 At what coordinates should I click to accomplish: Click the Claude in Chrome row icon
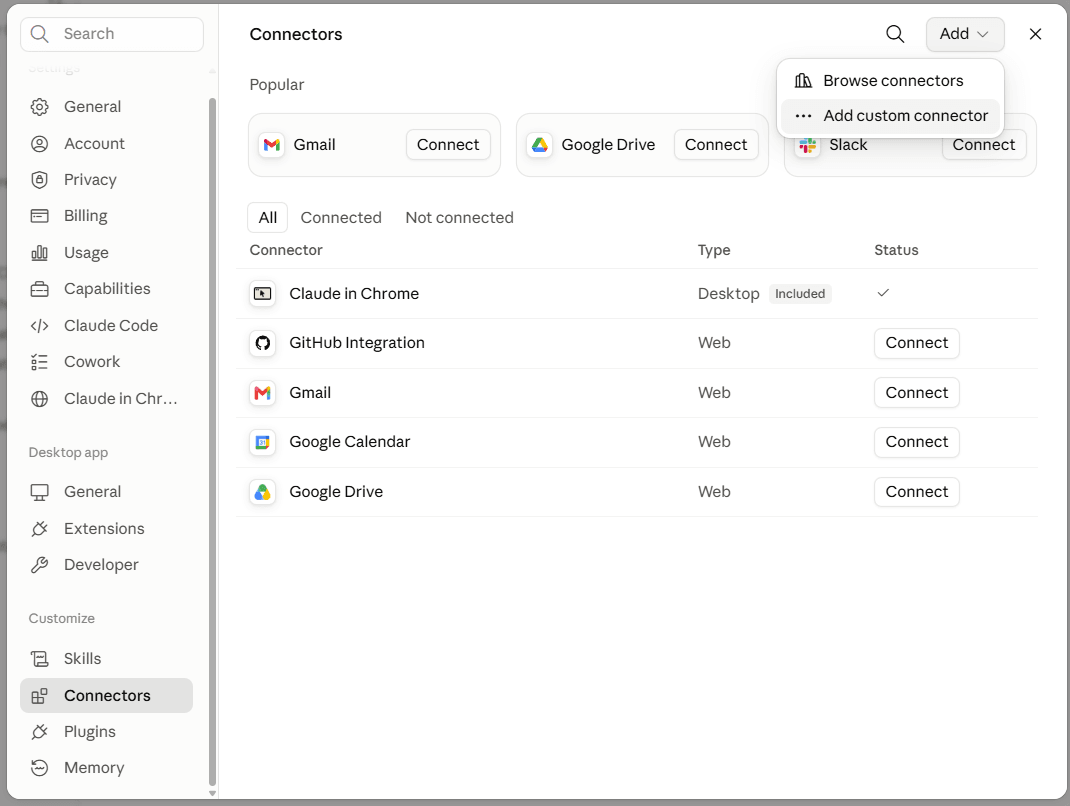[x=263, y=293]
